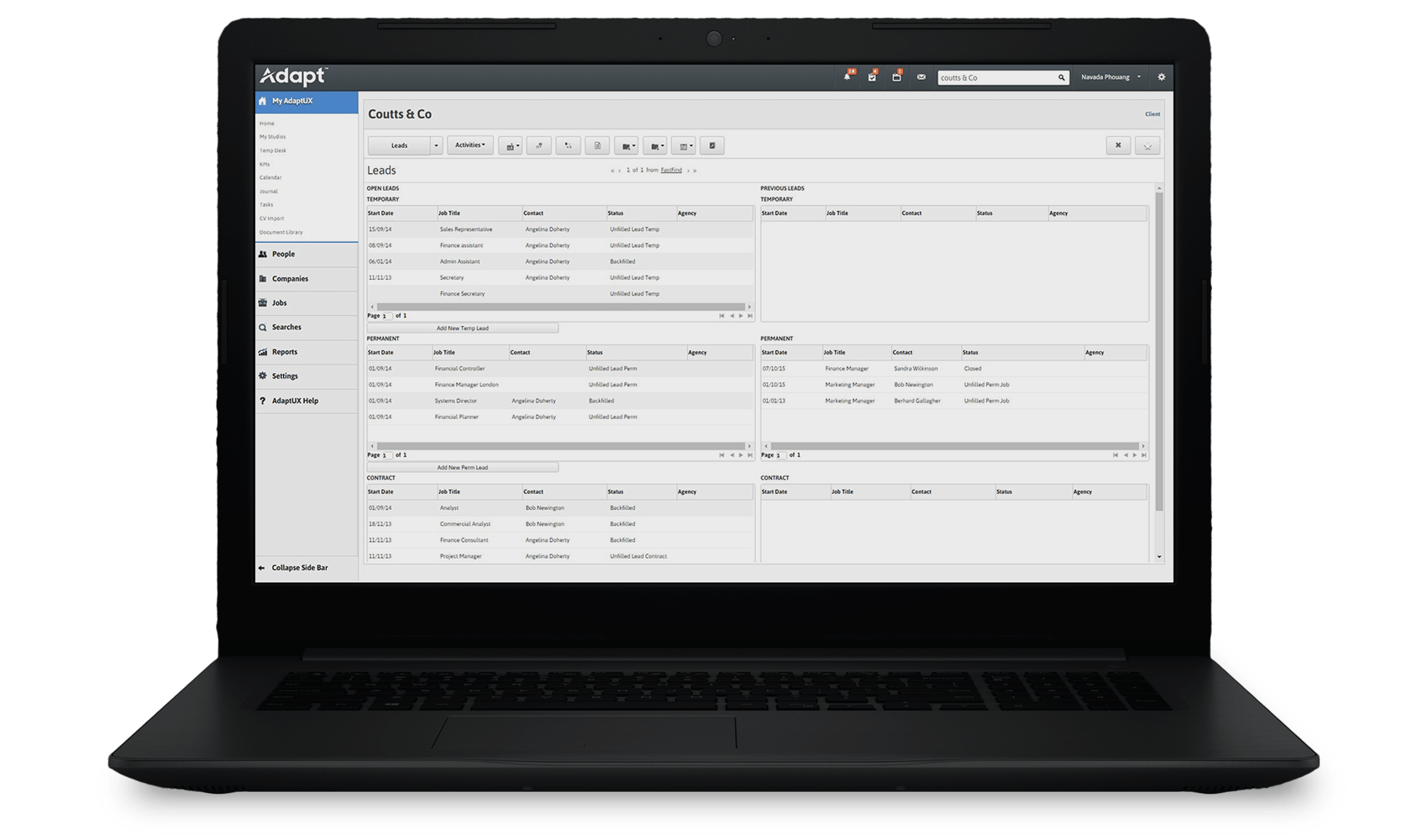Open Reports in the sidebar
The height and width of the screenshot is (840, 1428).
point(307,352)
